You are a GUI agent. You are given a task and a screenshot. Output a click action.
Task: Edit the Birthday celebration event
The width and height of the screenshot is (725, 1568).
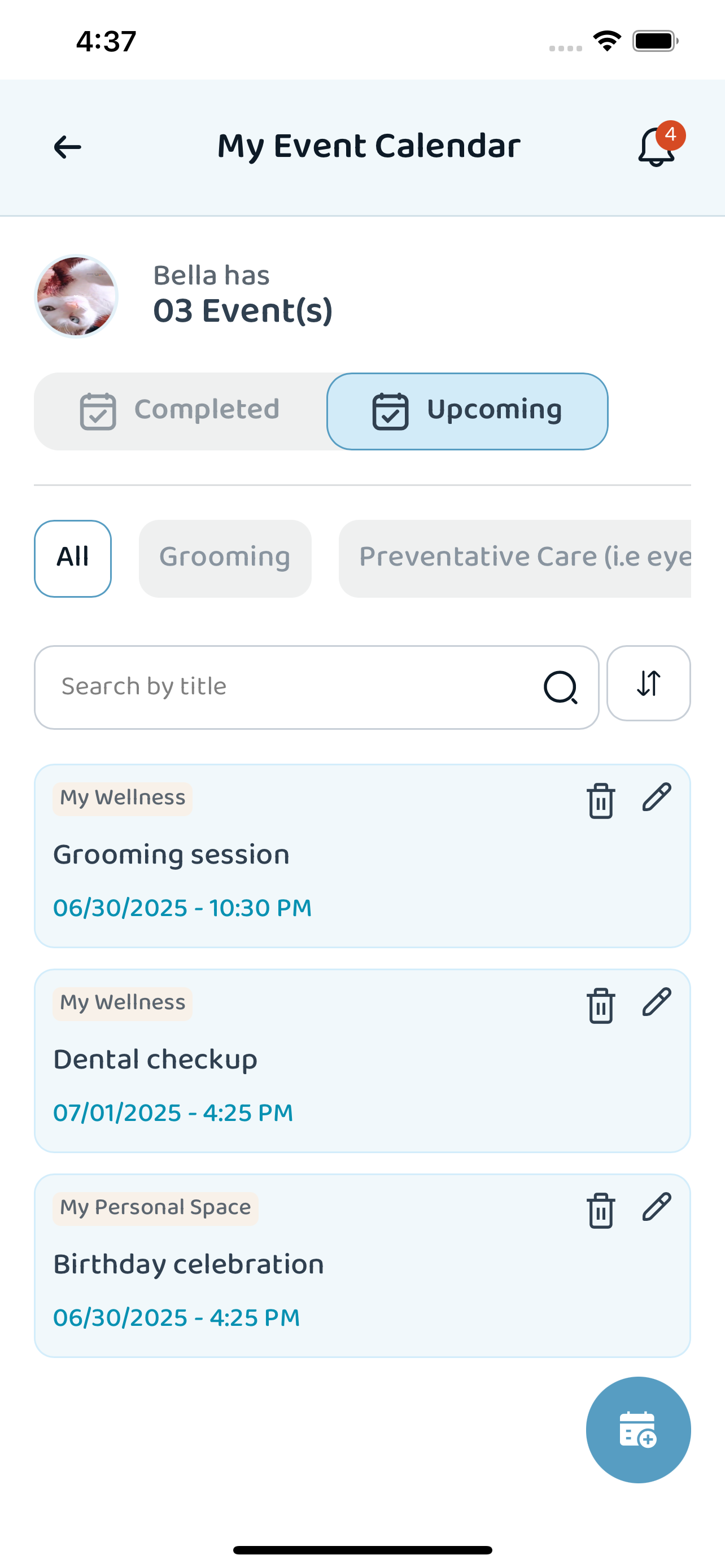click(656, 1207)
